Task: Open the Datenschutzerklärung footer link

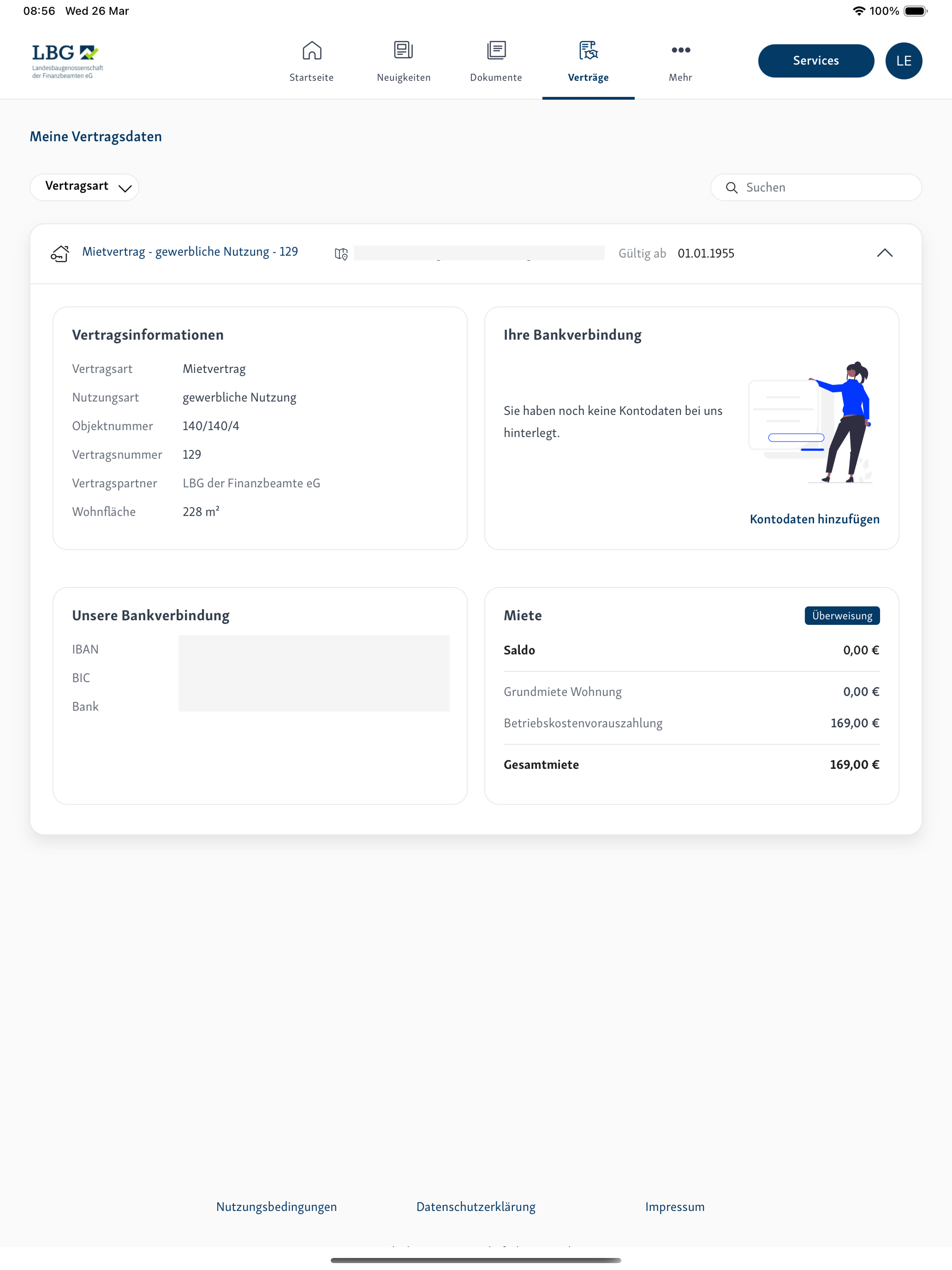Action: click(x=476, y=1207)
